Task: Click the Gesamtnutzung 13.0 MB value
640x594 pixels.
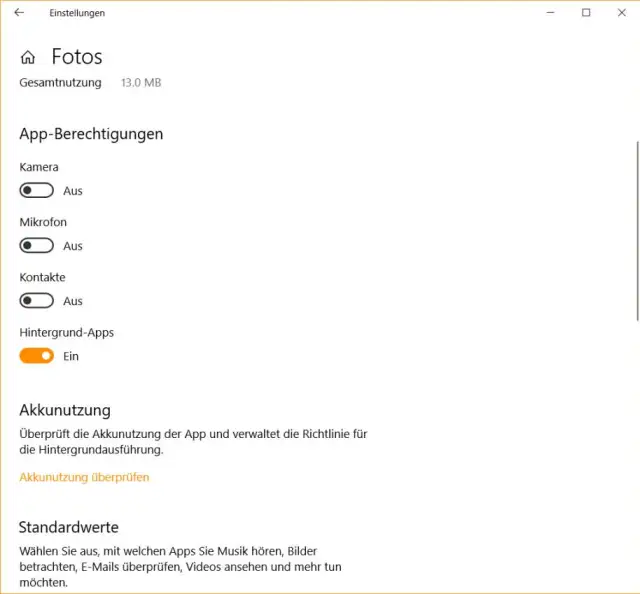Action: [141, 82]
